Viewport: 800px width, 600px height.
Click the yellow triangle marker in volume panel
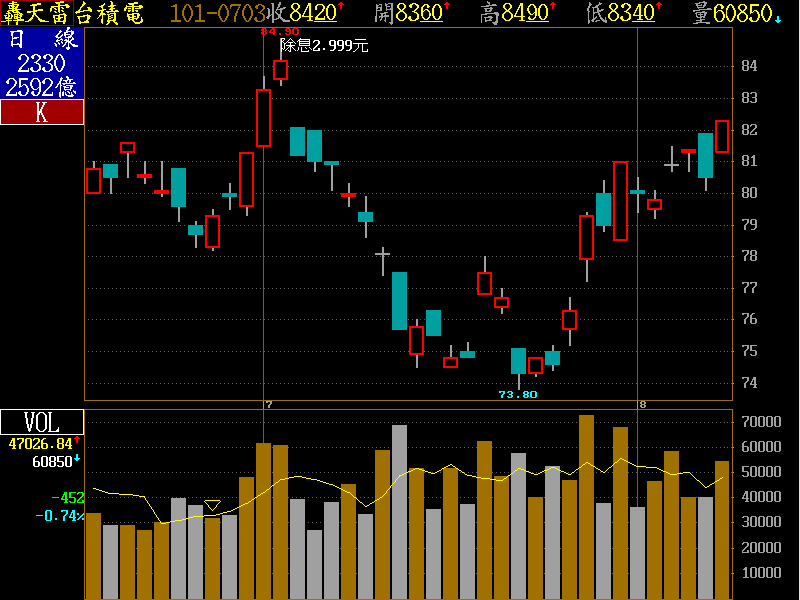pos(212,506)
